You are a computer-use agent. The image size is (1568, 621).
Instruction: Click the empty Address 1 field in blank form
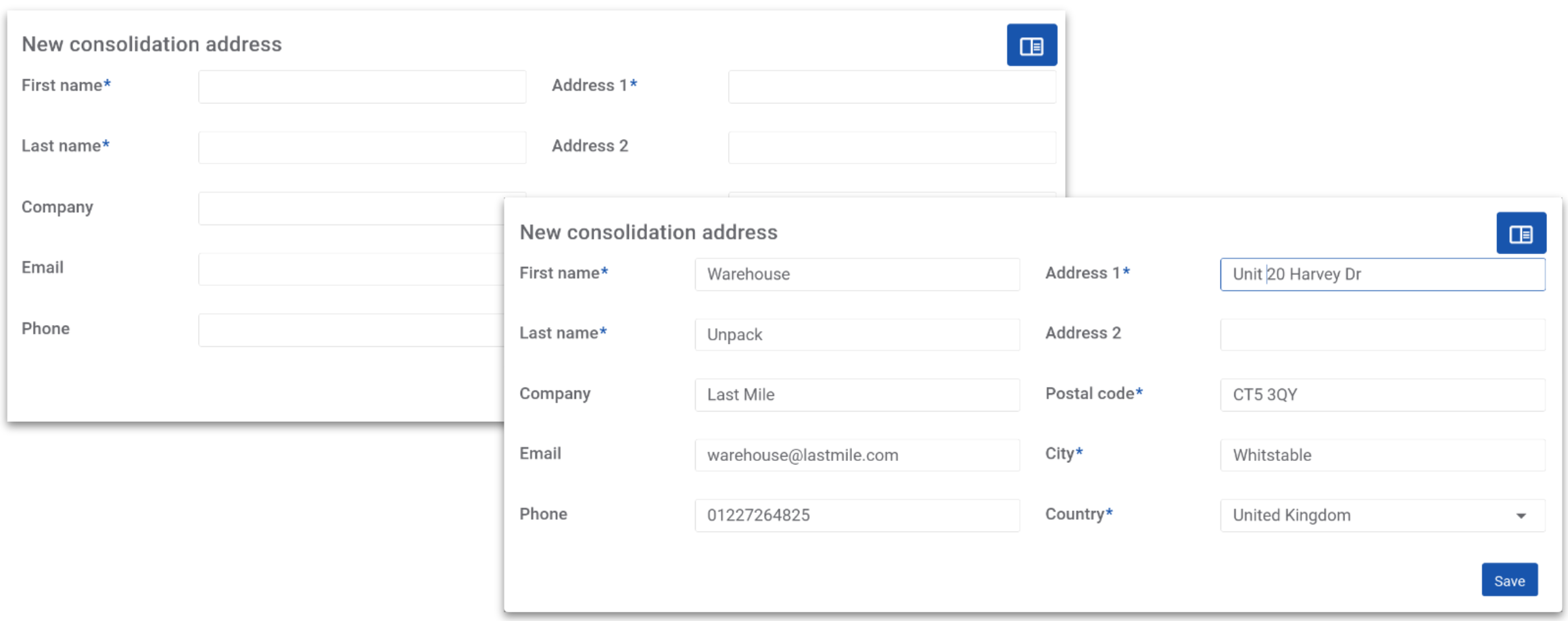891,86
